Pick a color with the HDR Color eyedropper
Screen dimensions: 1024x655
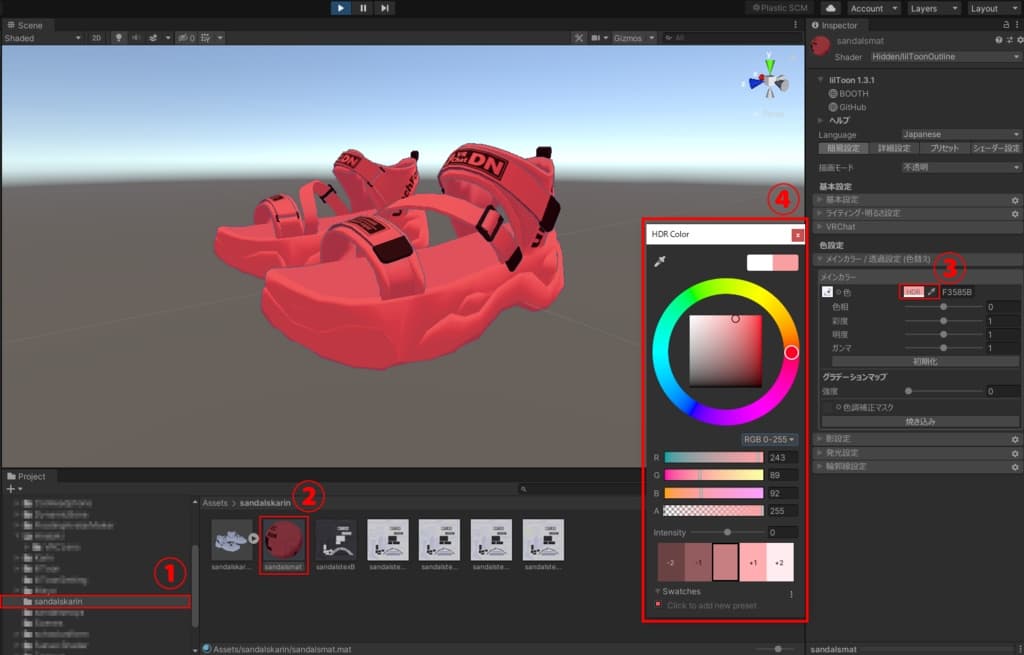pos(660,262)
